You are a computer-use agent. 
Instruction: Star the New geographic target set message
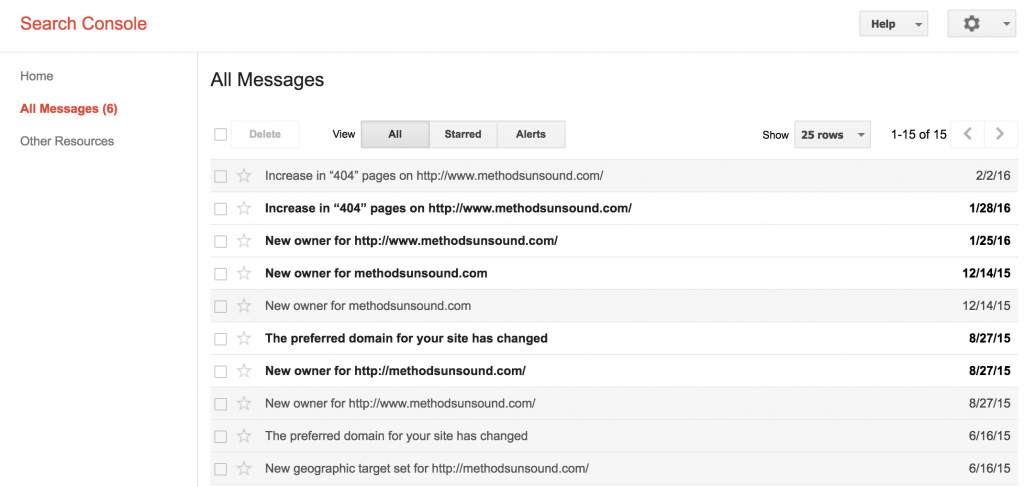(x=244, y=469)
